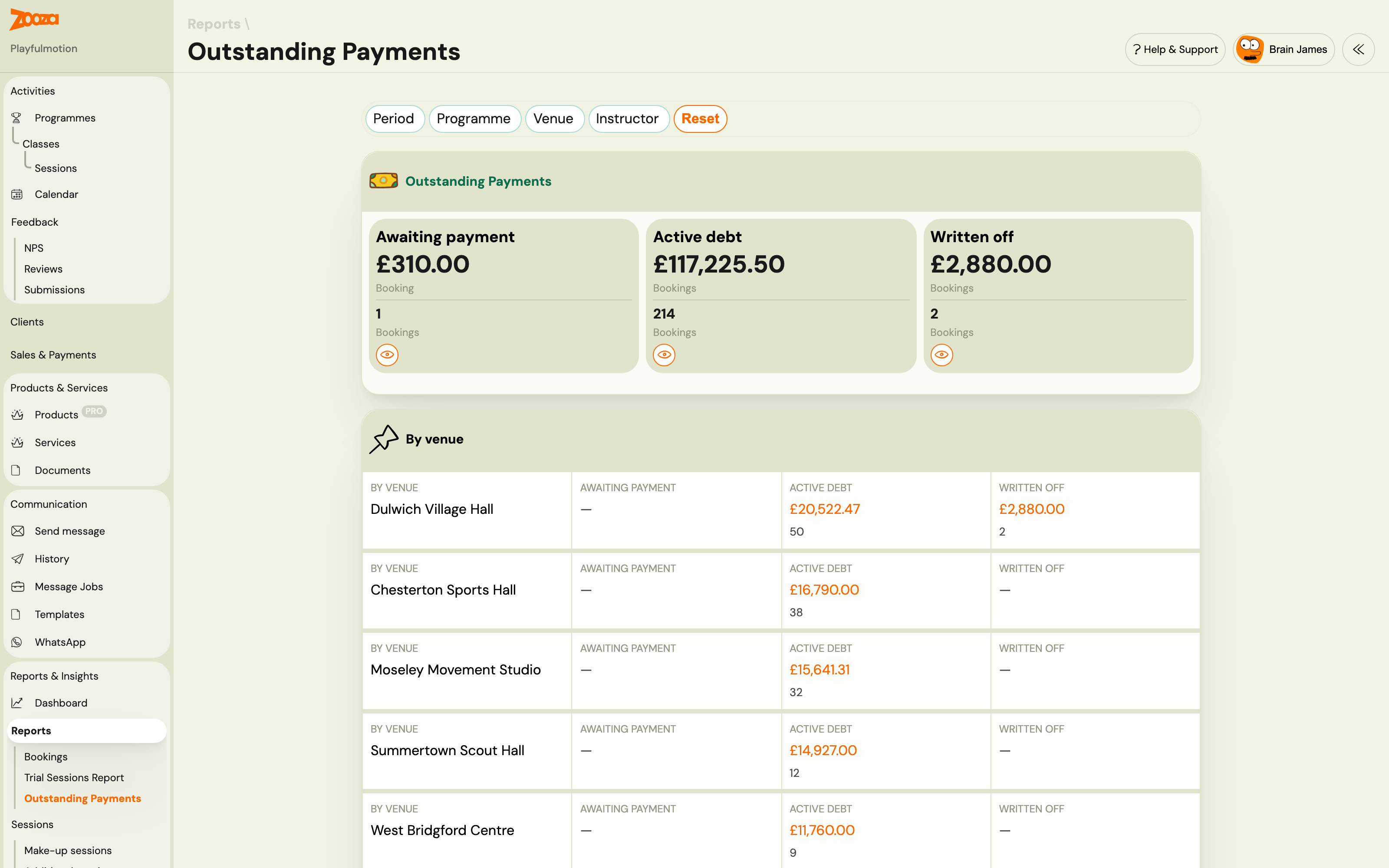1389x868 pixels.
Task: View Written off bookings via eye icon
Action: (942, 355)
